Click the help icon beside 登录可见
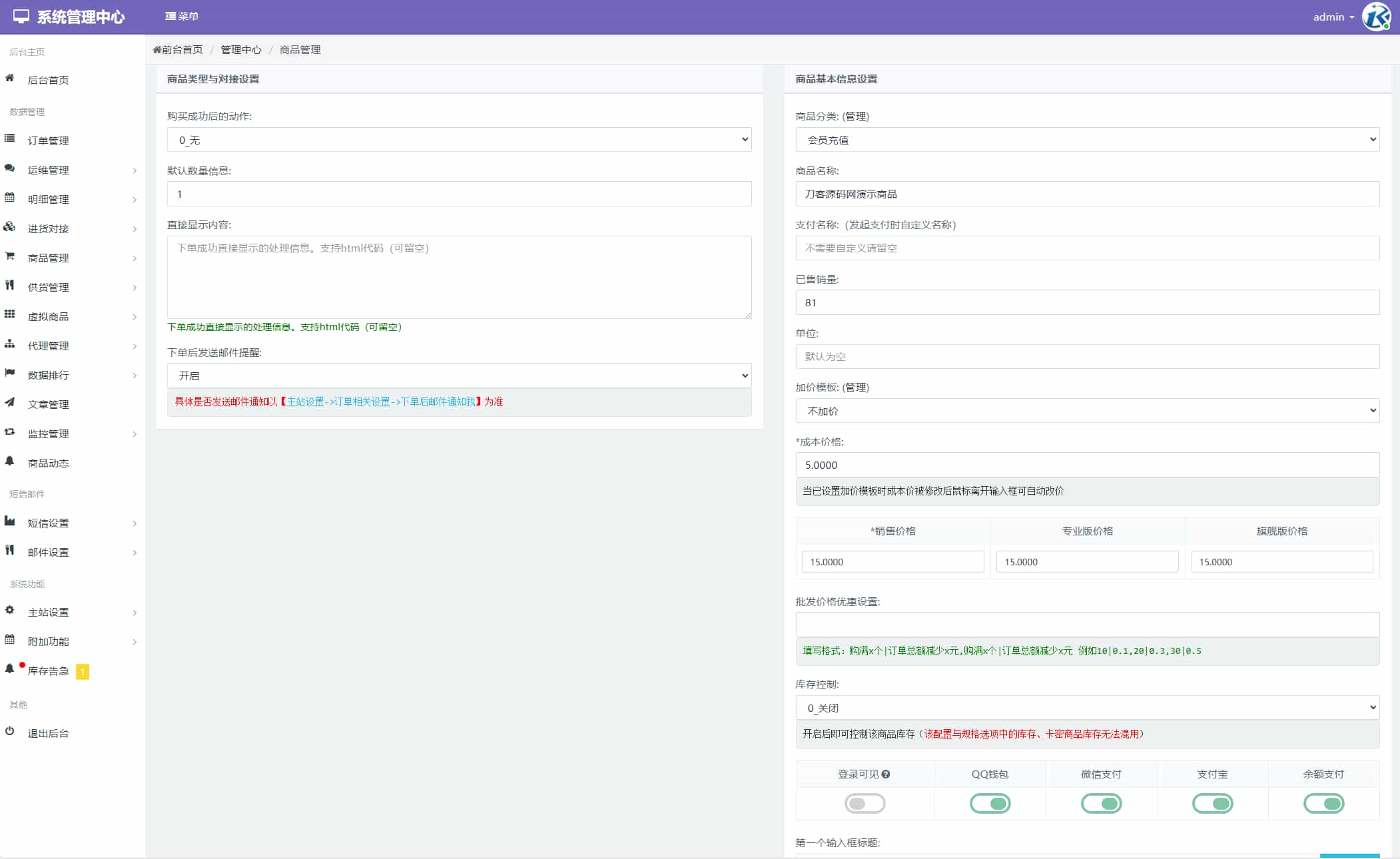The image size is (1400, 859). point(886,774)
